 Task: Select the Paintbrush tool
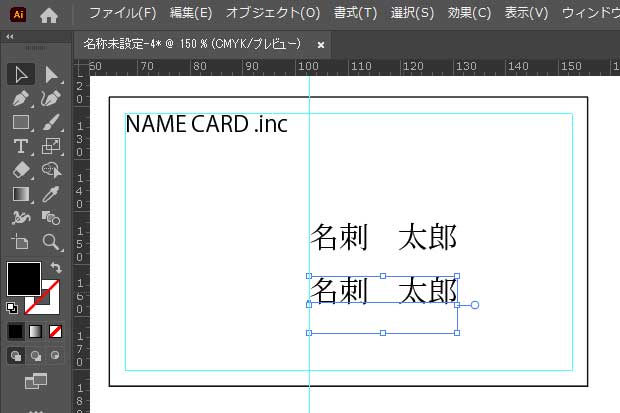(51, 122)
